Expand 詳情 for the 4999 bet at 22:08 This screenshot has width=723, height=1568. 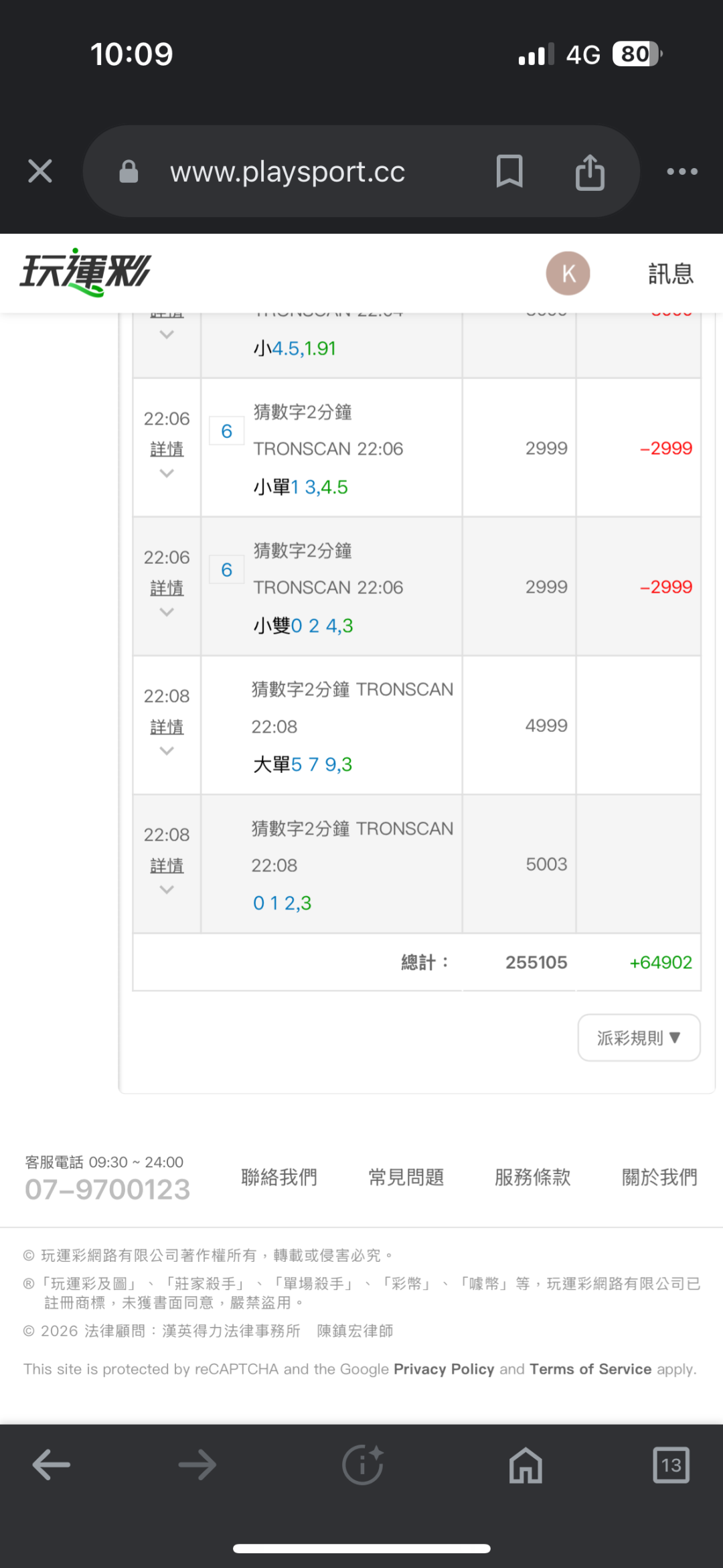point(167,727)
